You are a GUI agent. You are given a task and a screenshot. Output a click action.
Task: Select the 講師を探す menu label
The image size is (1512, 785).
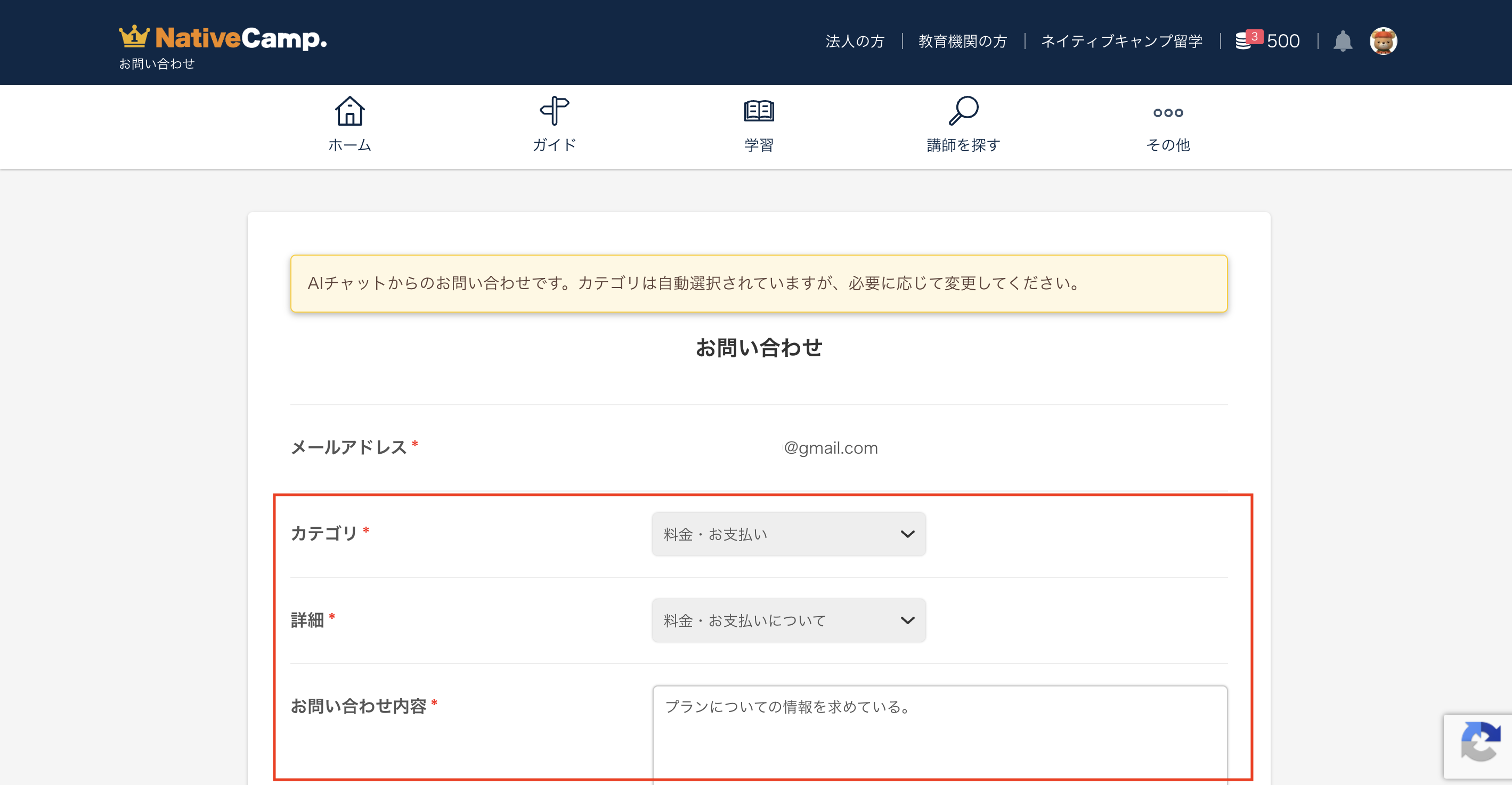point(963,145)
